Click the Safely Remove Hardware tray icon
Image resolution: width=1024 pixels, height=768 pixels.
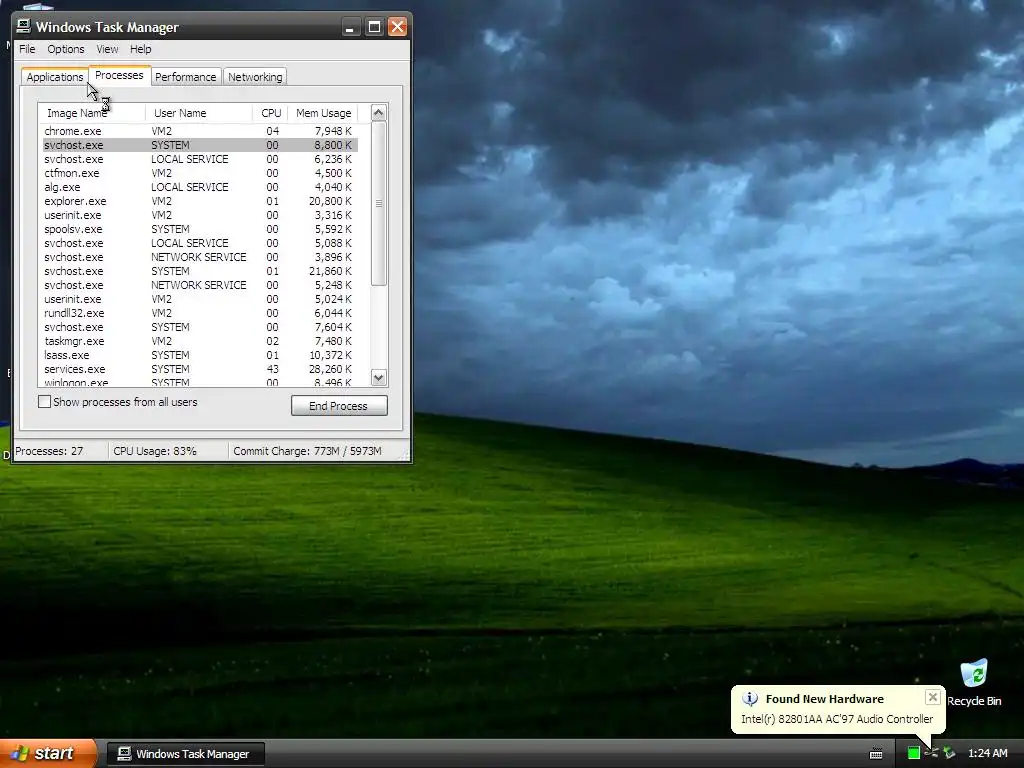(949, 753)
